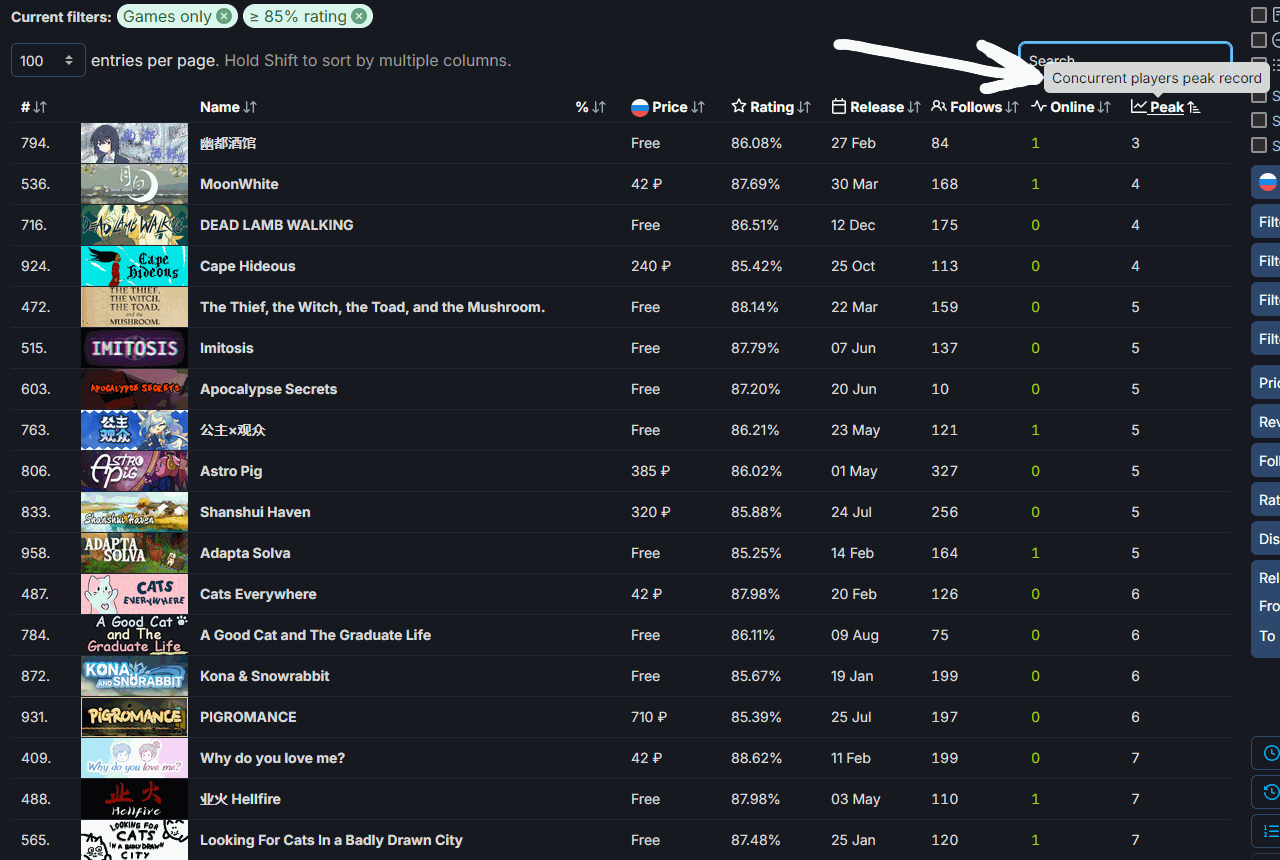Open the MoonWhite game thumbnail
This screenshot has height=860, width=1280.
point(134,184)
